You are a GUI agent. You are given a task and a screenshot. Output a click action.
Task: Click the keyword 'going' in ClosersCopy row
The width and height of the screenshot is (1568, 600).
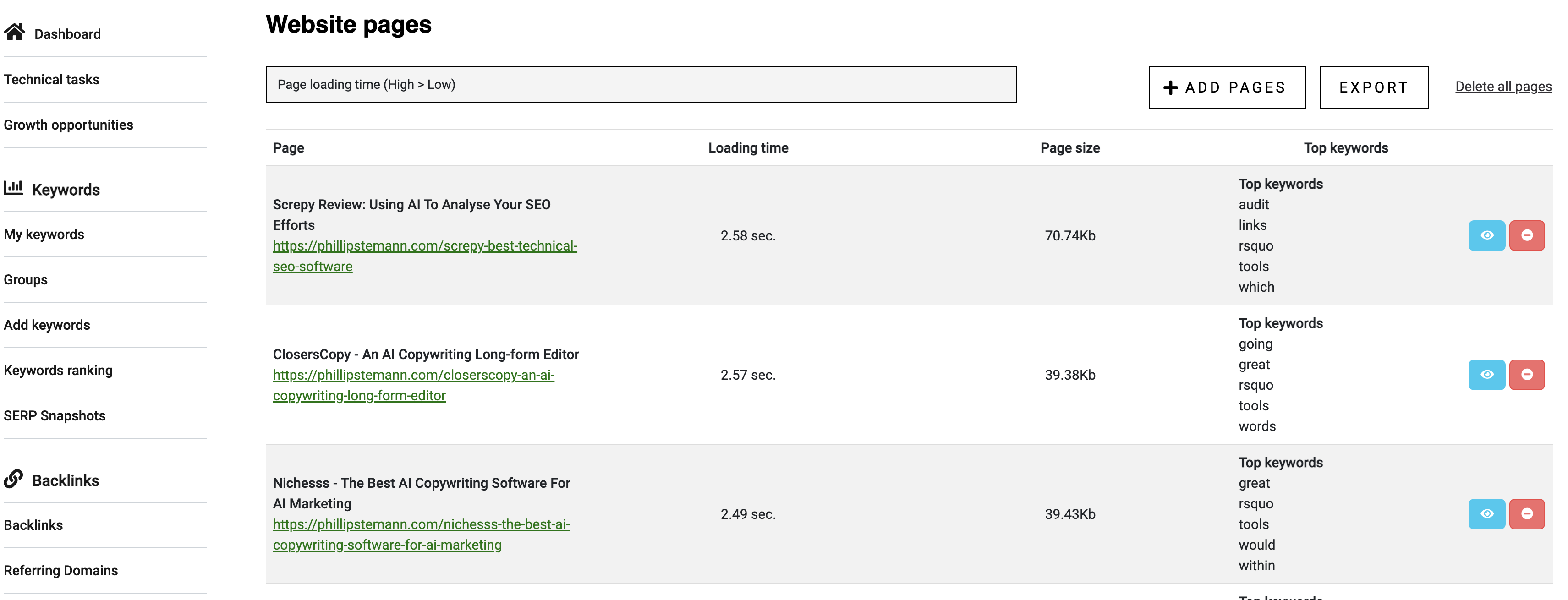click(x=1256, y=344)
